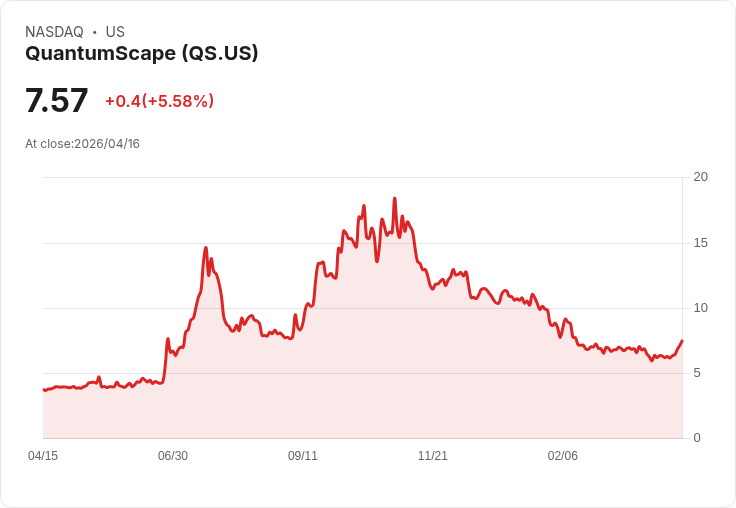Click the 10 price axis label
The width and height of the screenshot is (736, 508).
click(x=701, y=308)
